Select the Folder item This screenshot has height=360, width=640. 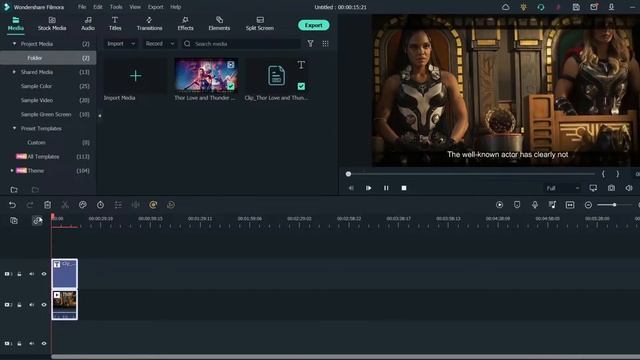[48, 58]
